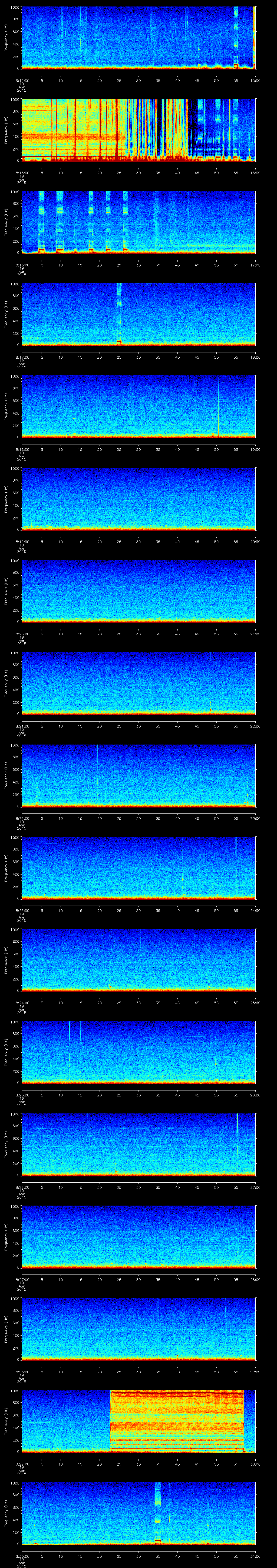
Task: Click the 8:30:00 start time label
Action: pyautogui.click(x=21, y=1556)
